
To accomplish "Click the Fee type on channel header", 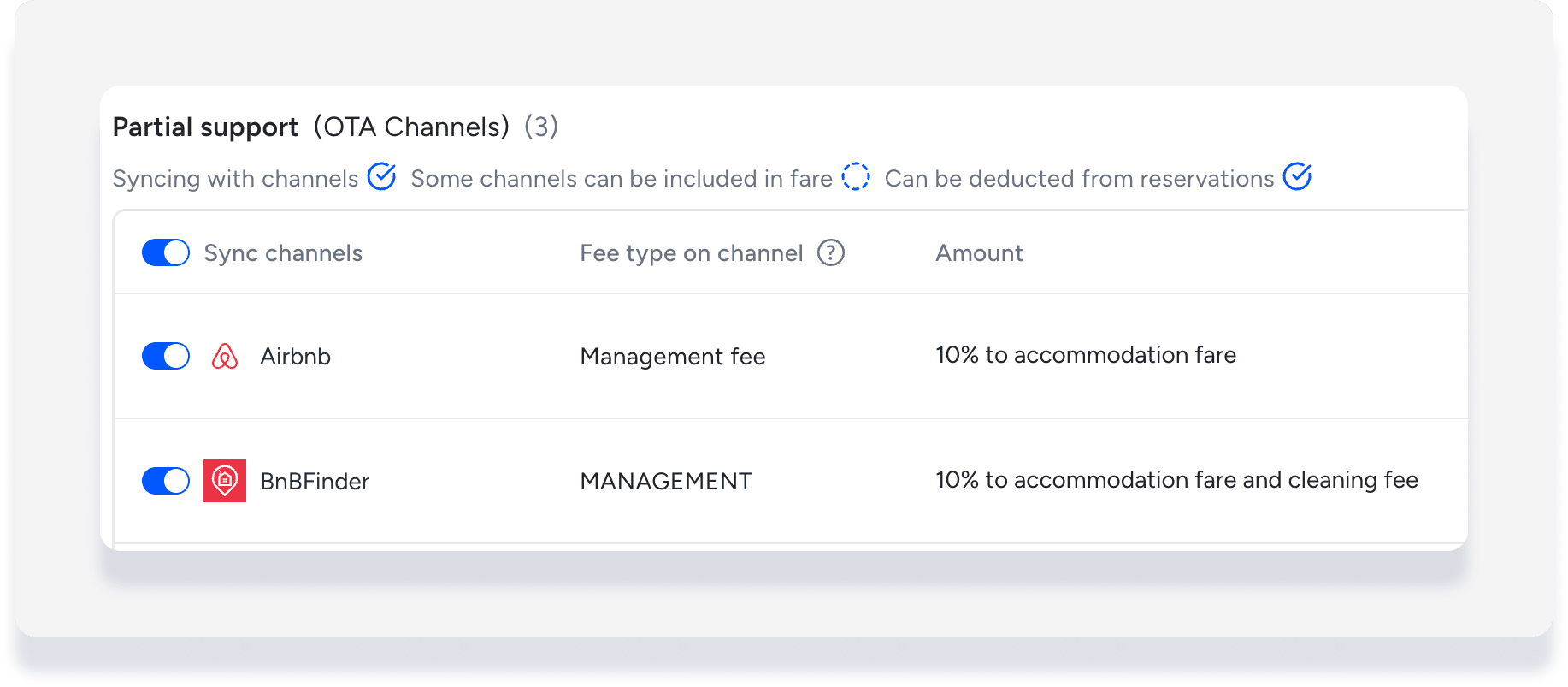I will point(691,253).
